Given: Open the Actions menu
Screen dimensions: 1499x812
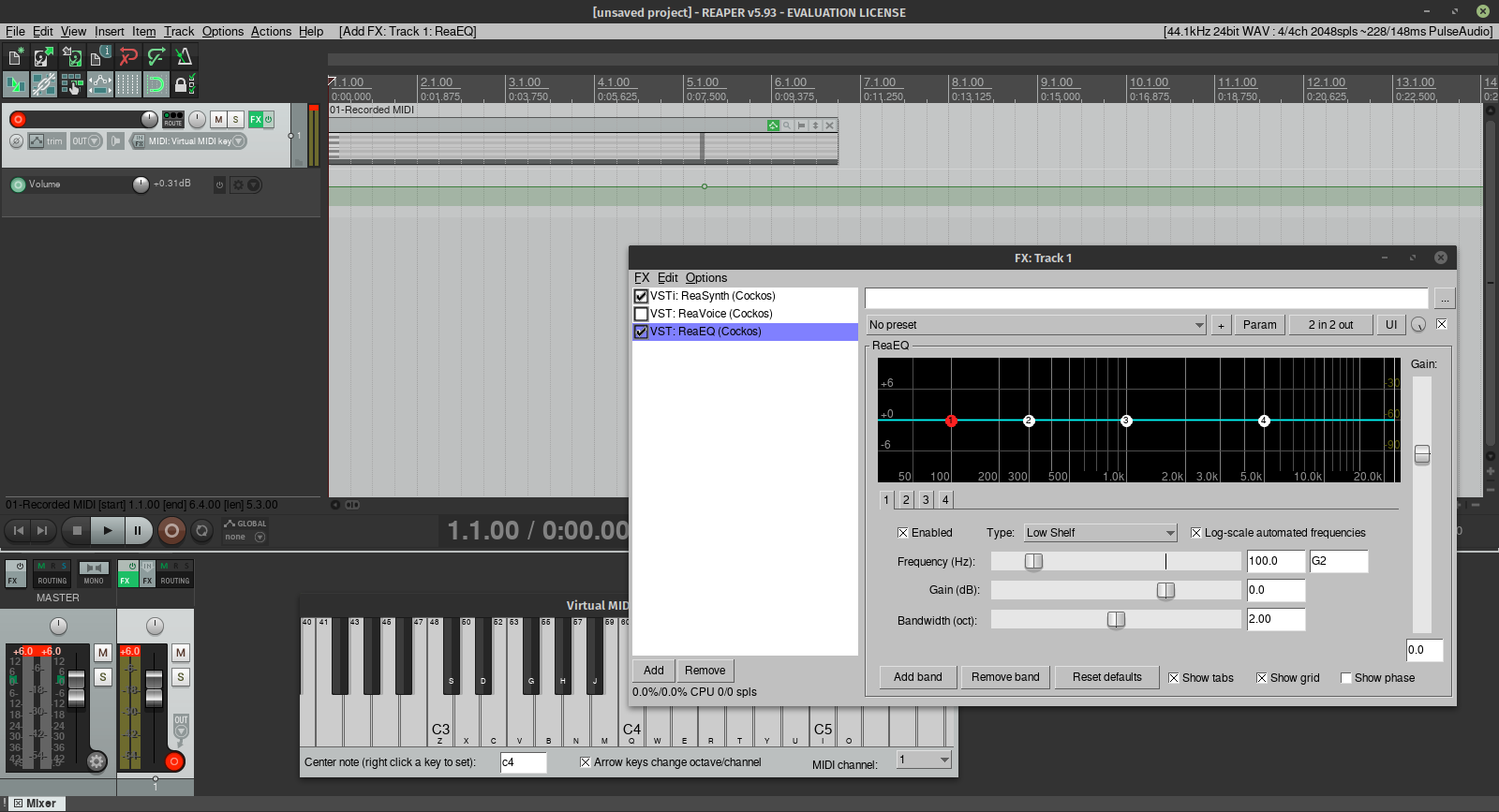Looking at the screenshot, I should [271, 31].
